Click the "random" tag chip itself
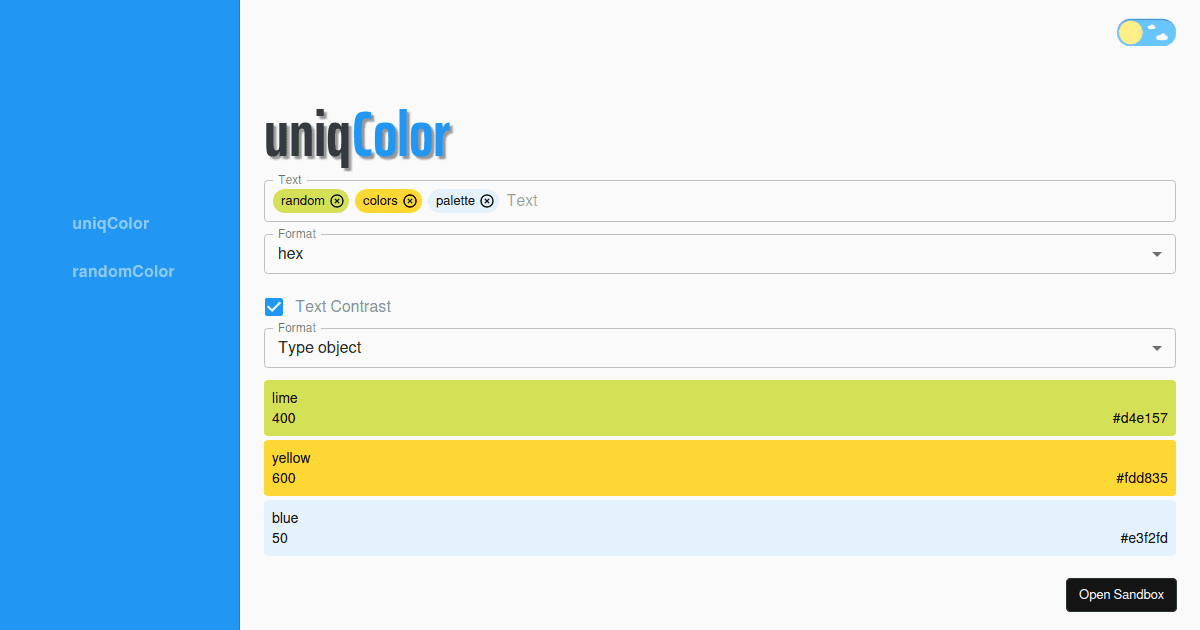The width and height of the screenshot is (1200, 630). [x=303, y=200]
